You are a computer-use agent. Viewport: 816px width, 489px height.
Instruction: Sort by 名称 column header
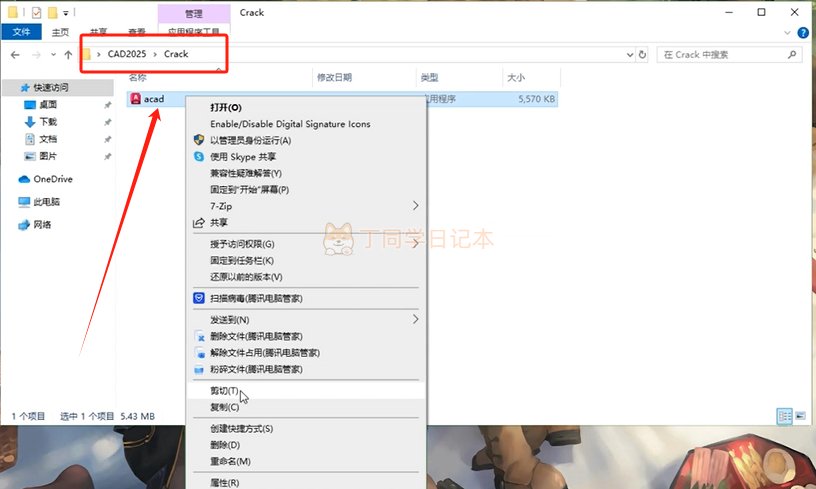138,78
